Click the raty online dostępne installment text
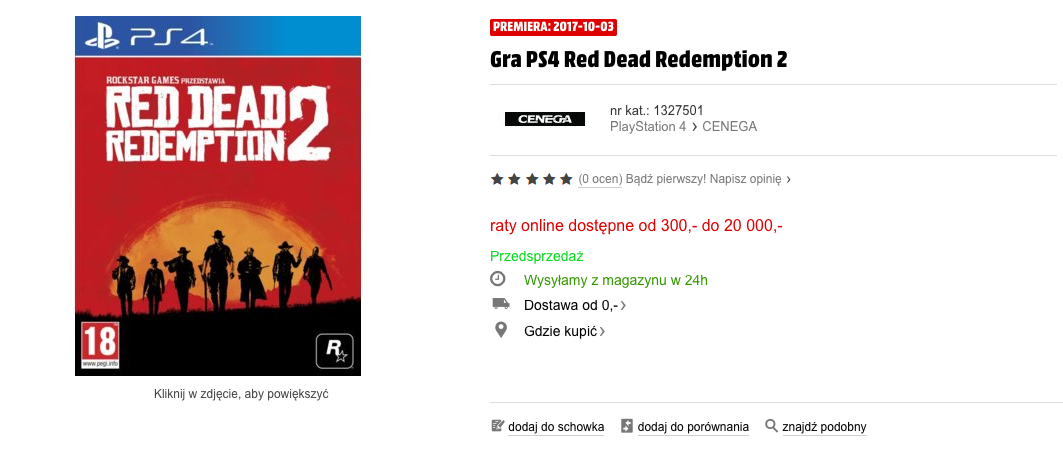The height and width of the screenshot is (470, 1063). (636, 226)
